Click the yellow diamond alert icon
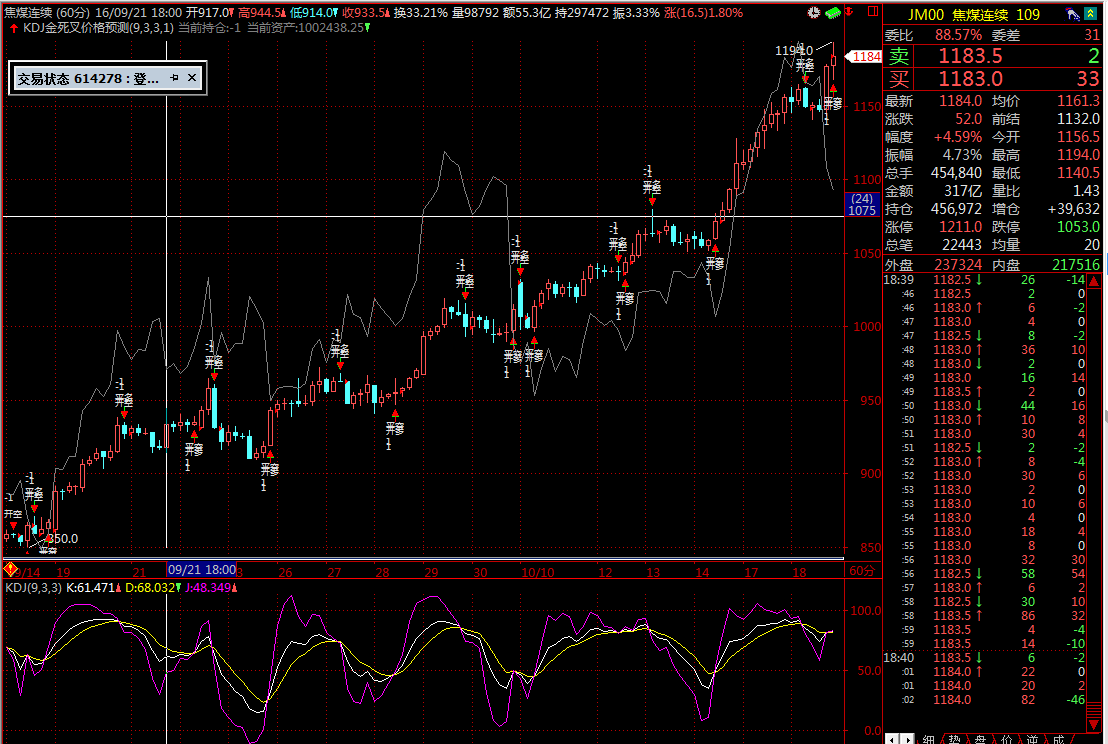The width and height of the screenshot is (1108, 744). [x=11, y=570]
